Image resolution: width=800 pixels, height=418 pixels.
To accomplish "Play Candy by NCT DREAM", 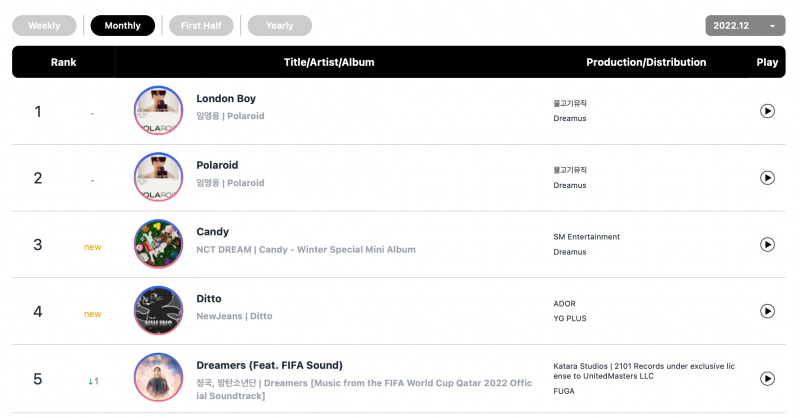I will coord(767,244).
